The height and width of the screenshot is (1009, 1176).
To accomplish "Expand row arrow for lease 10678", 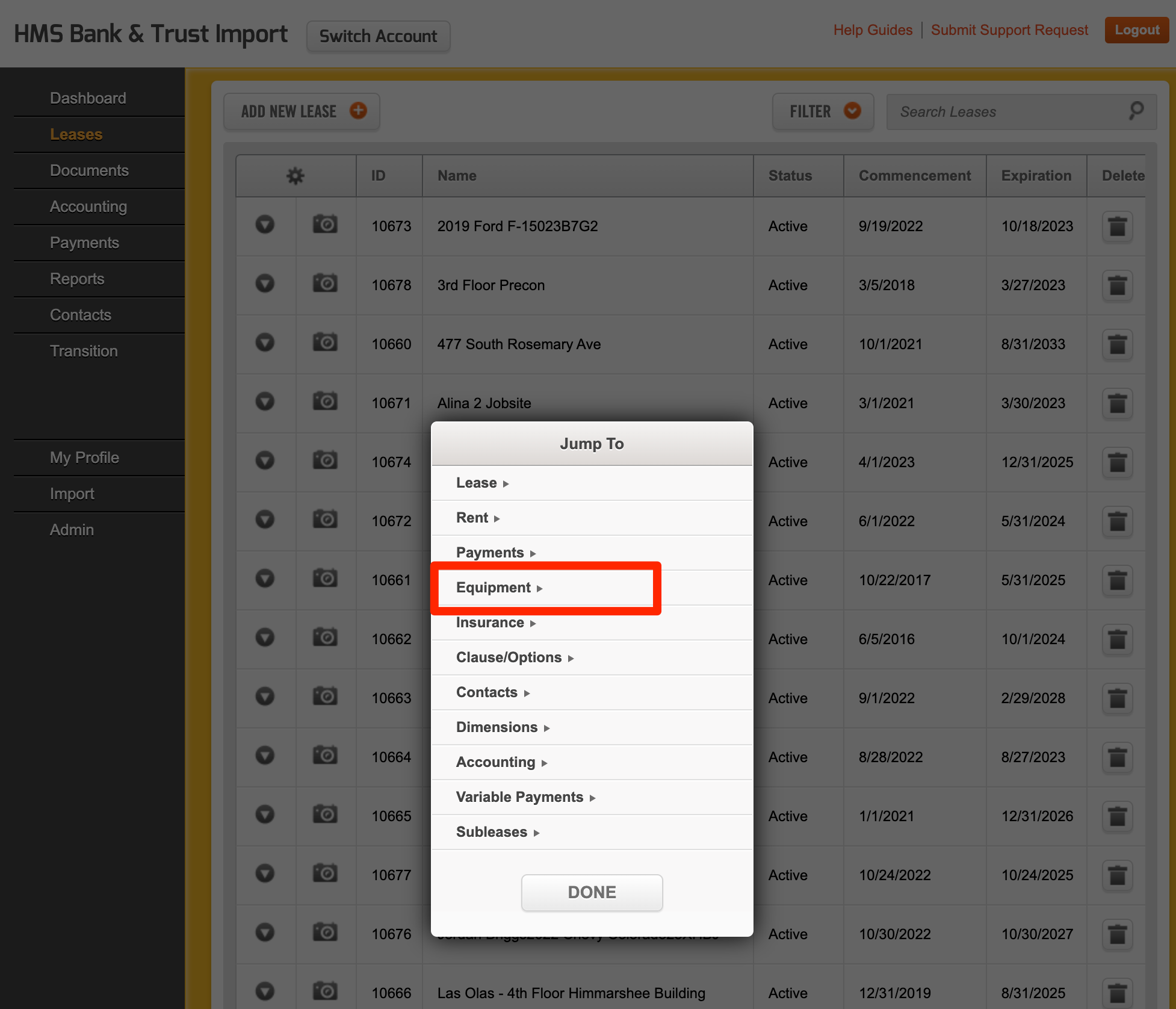I will tap(265, 284).
